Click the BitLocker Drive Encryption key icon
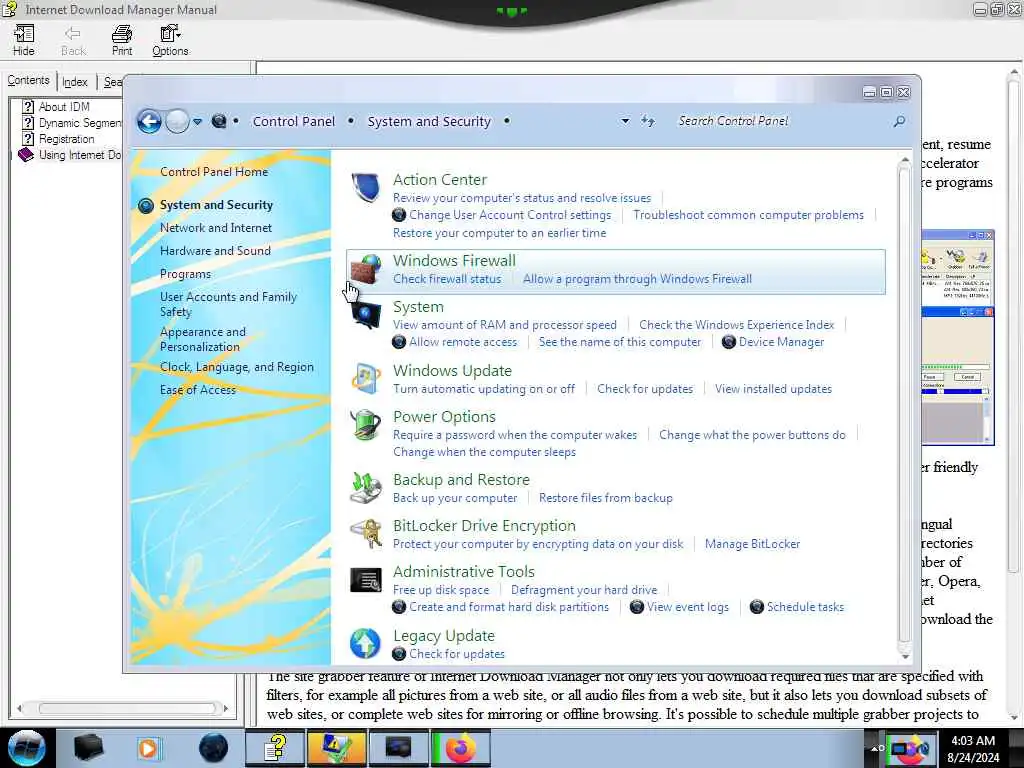1024x768 pixels. point(365,534)
